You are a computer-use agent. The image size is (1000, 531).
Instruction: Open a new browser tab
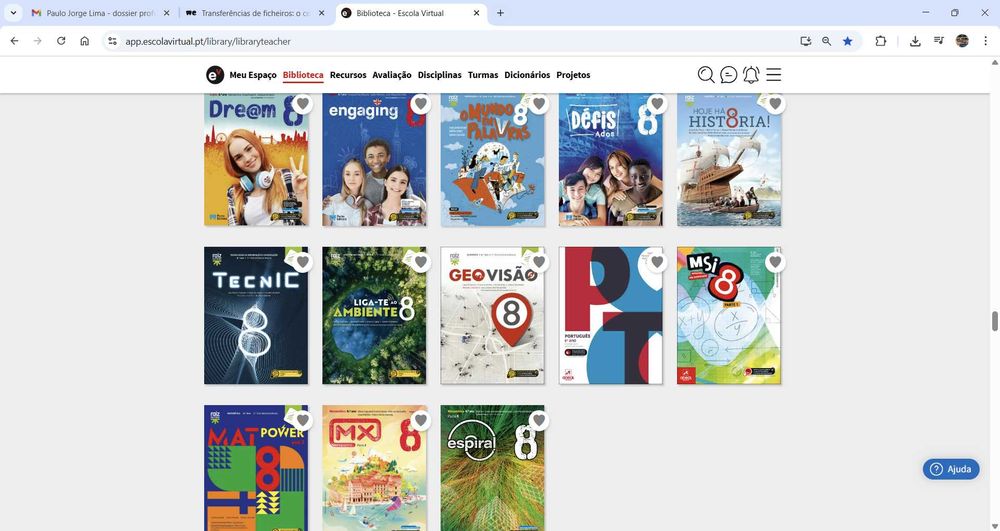(500, 13)
